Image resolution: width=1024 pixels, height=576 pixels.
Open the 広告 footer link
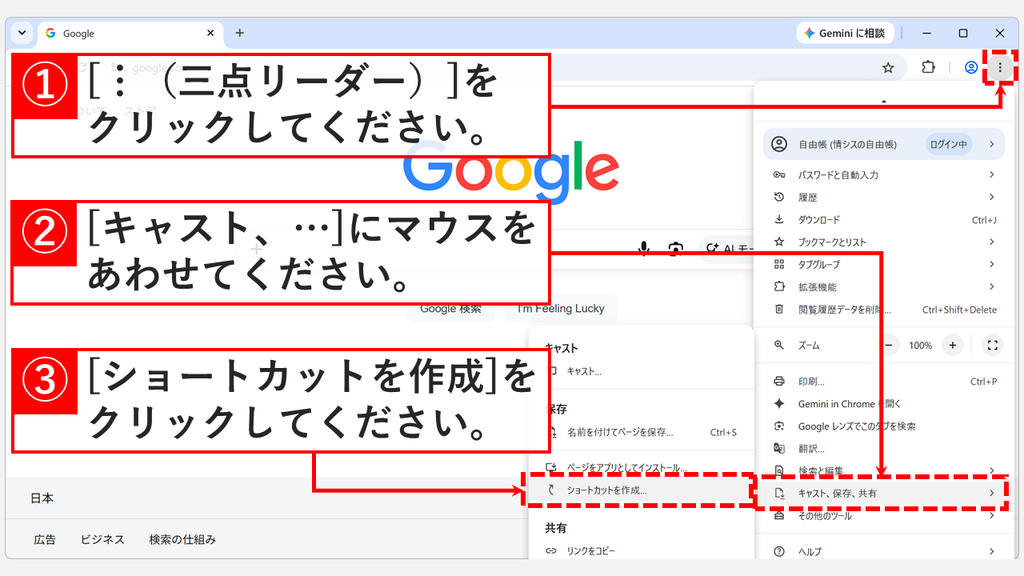(x=45, y=539)
